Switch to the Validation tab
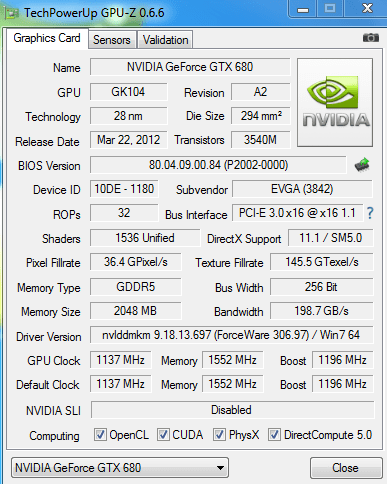Screen dimensions: 387x484 [165, 40]
